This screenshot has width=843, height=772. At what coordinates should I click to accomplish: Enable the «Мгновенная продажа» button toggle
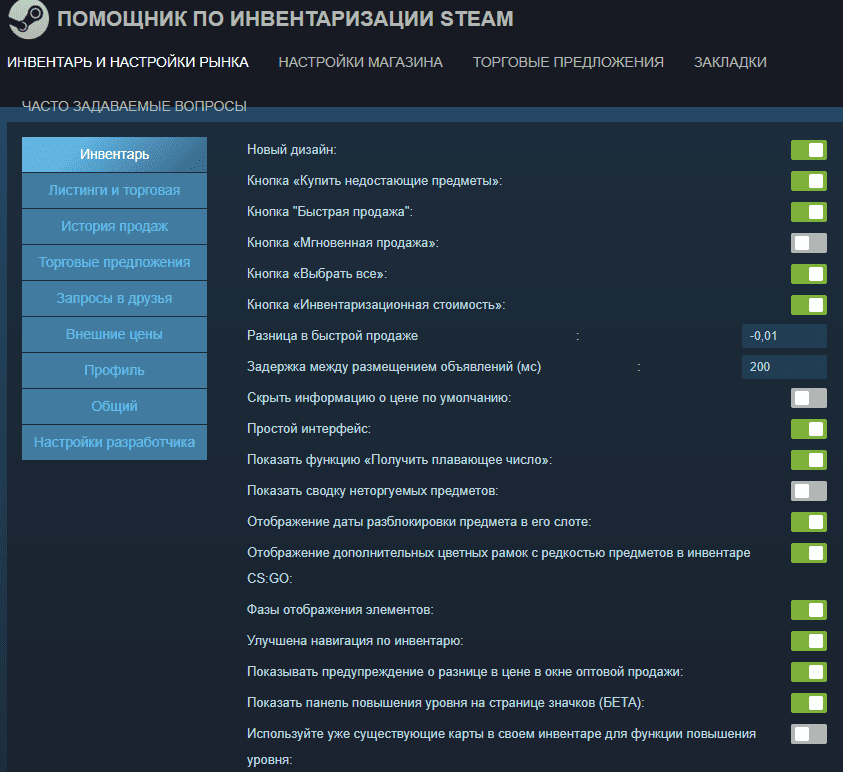[x=808, y=243]
